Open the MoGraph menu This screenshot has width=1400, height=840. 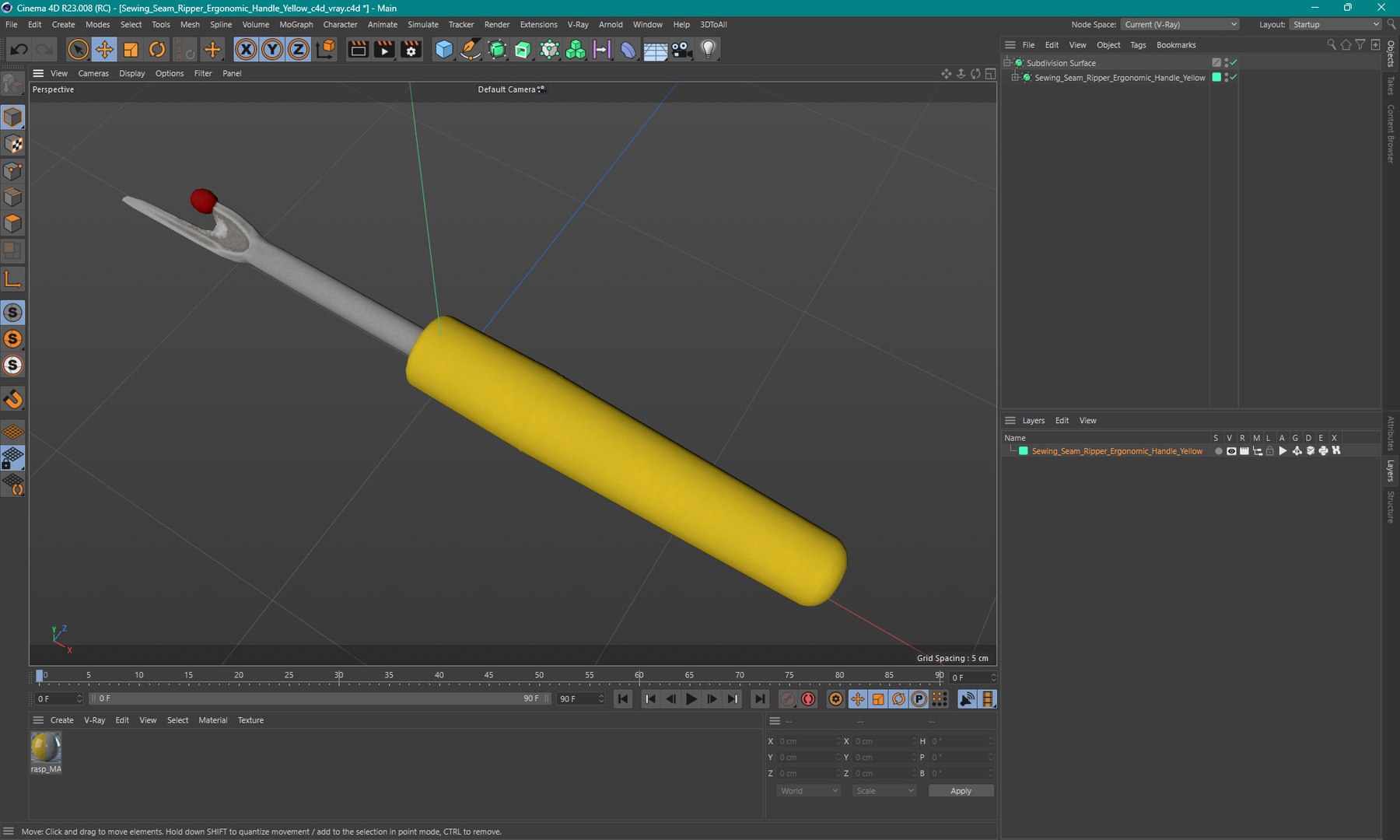click(x=296, y=25)
